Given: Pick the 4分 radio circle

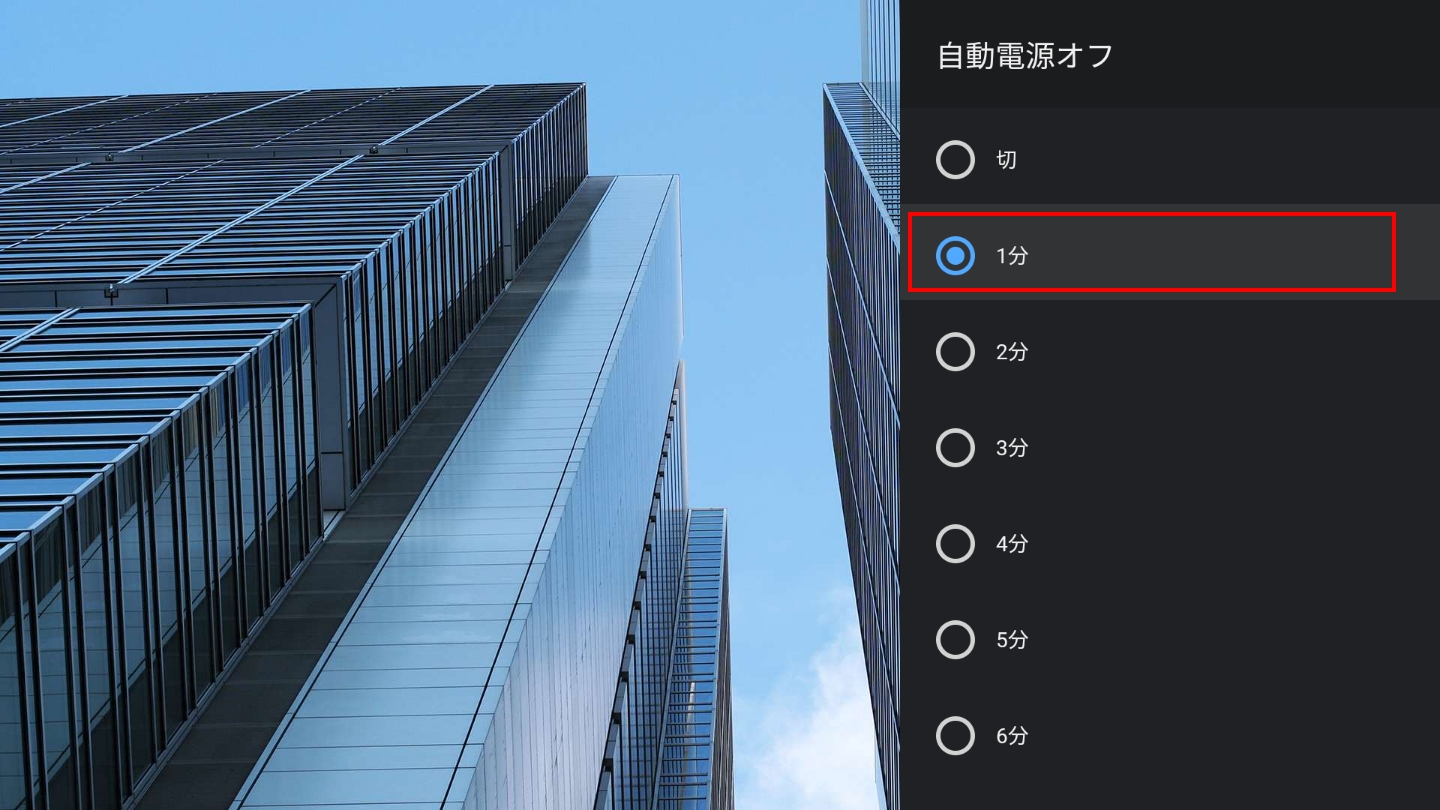Looking at the screenshot, I should pyautogui.click(x=955, y=544).
